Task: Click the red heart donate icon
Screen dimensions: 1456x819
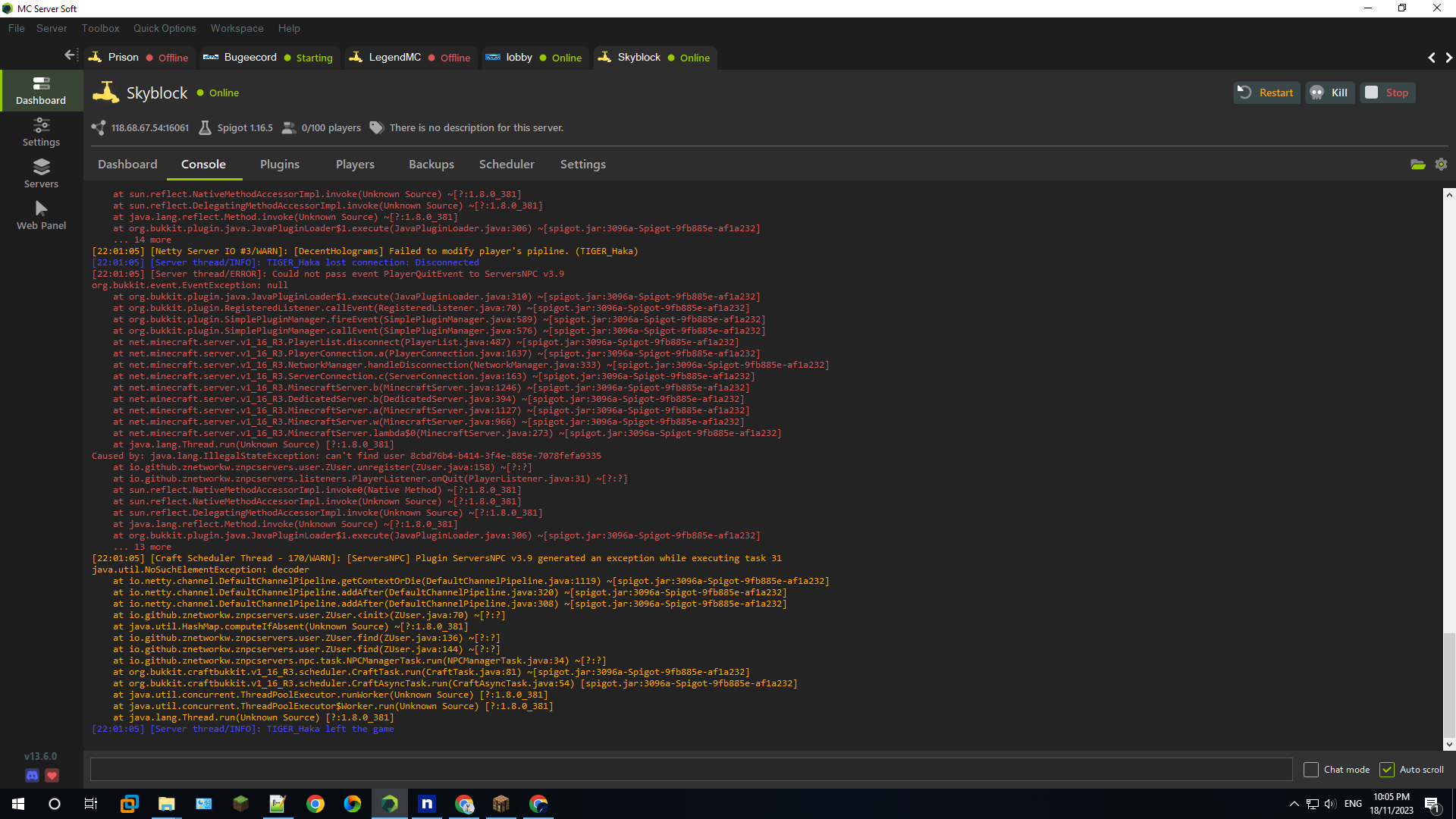Action: [x=52, y=775]
